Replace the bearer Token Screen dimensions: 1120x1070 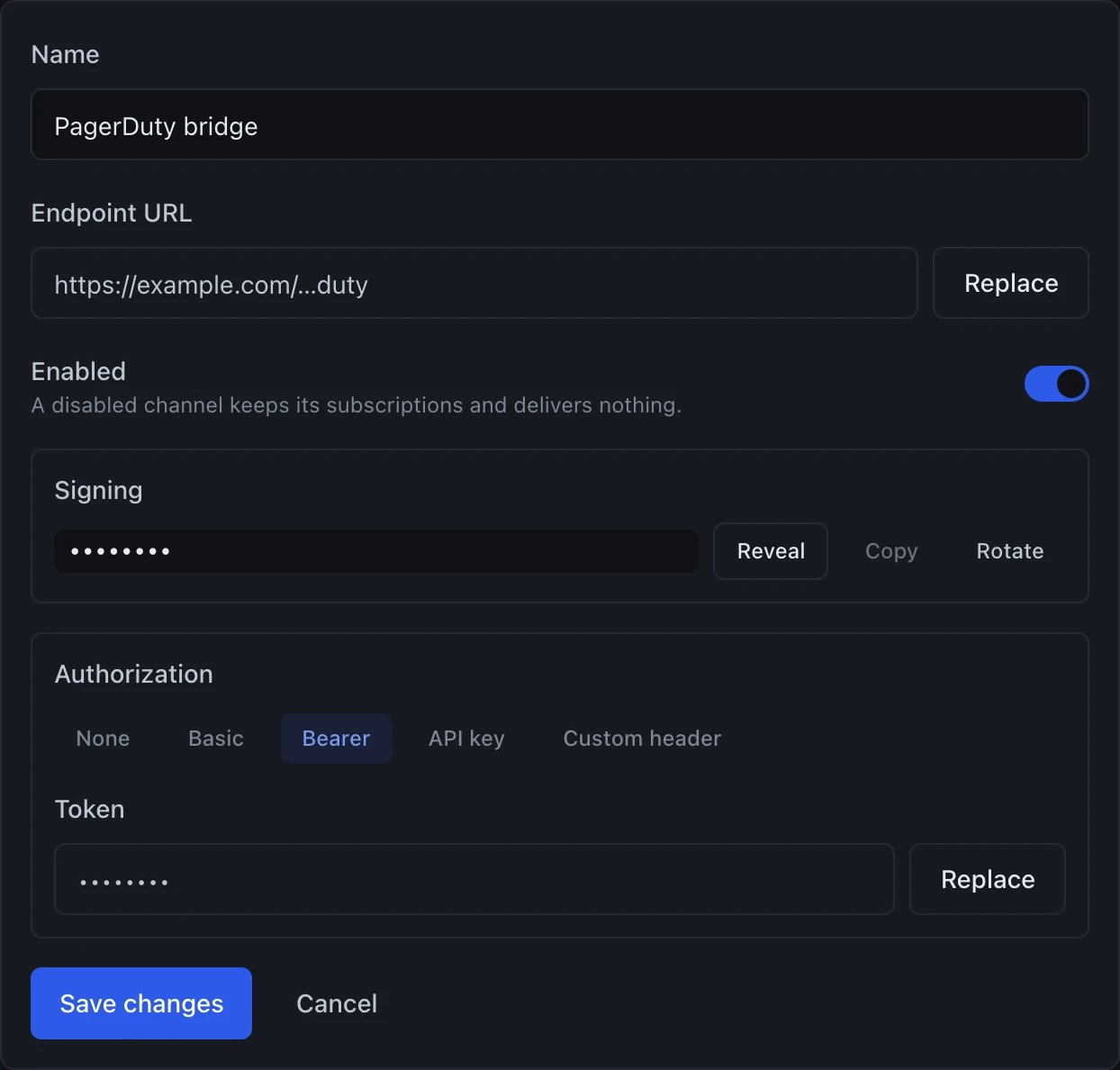tap(987, 879)
